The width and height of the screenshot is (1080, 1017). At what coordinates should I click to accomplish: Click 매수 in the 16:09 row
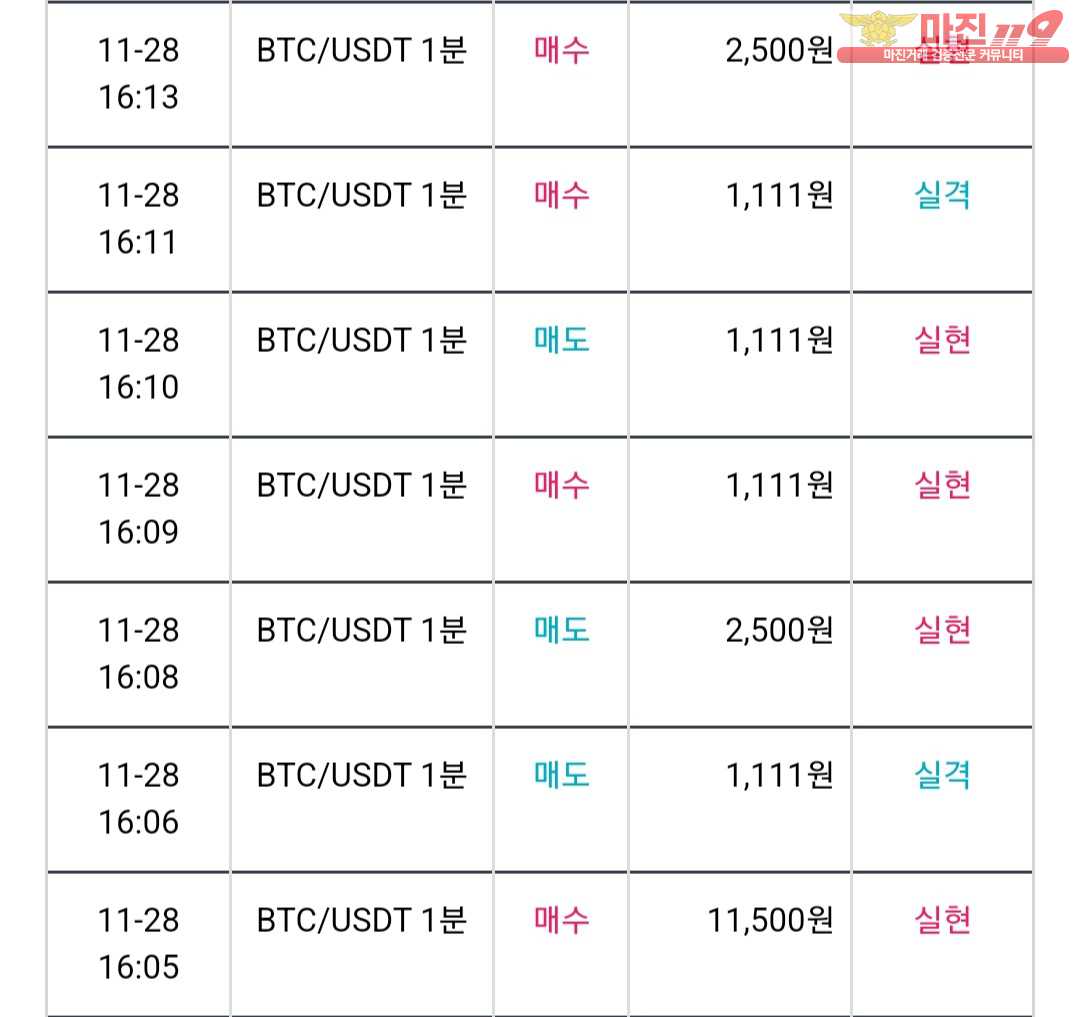561,485
